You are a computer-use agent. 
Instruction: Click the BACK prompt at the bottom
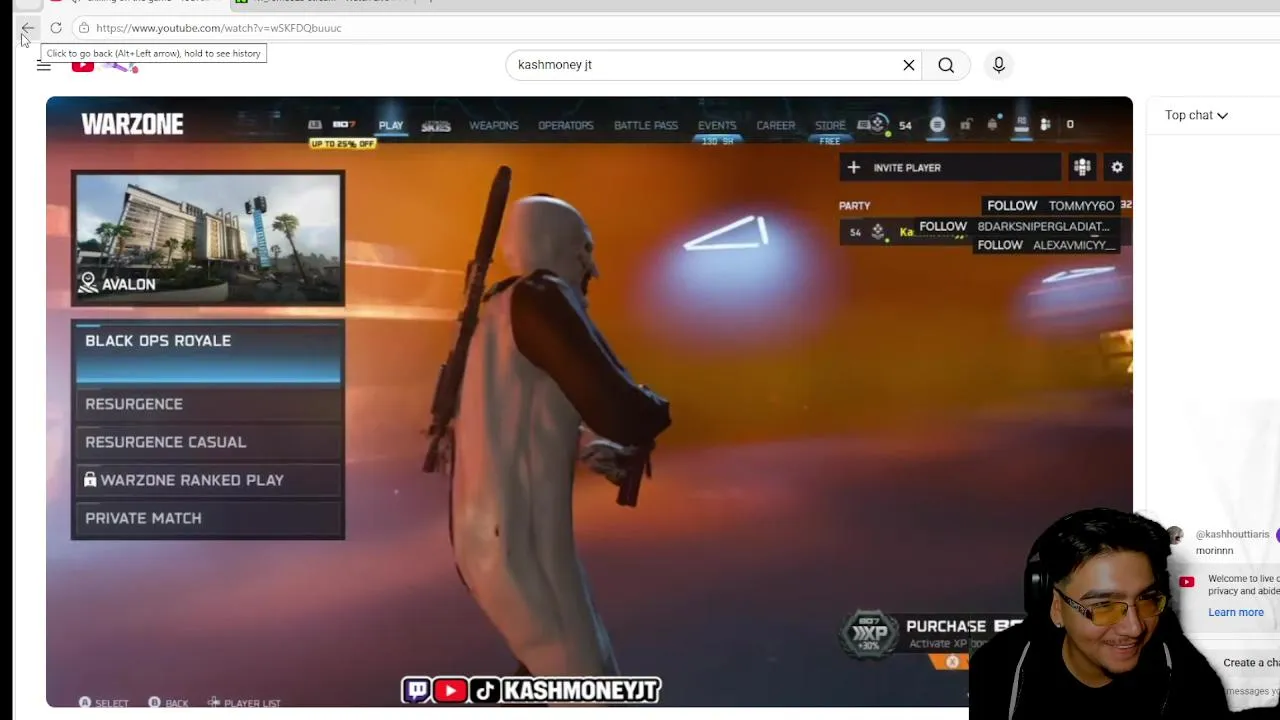(x=168, y=703)
